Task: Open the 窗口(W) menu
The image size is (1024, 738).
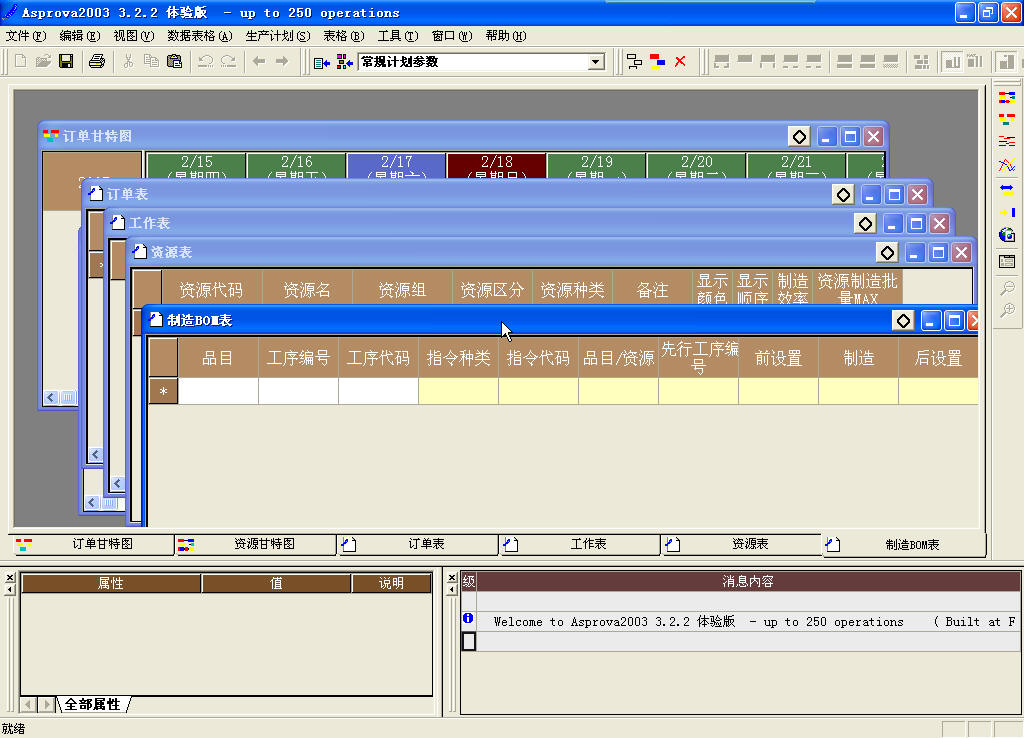Action: (x=452, y=36)
